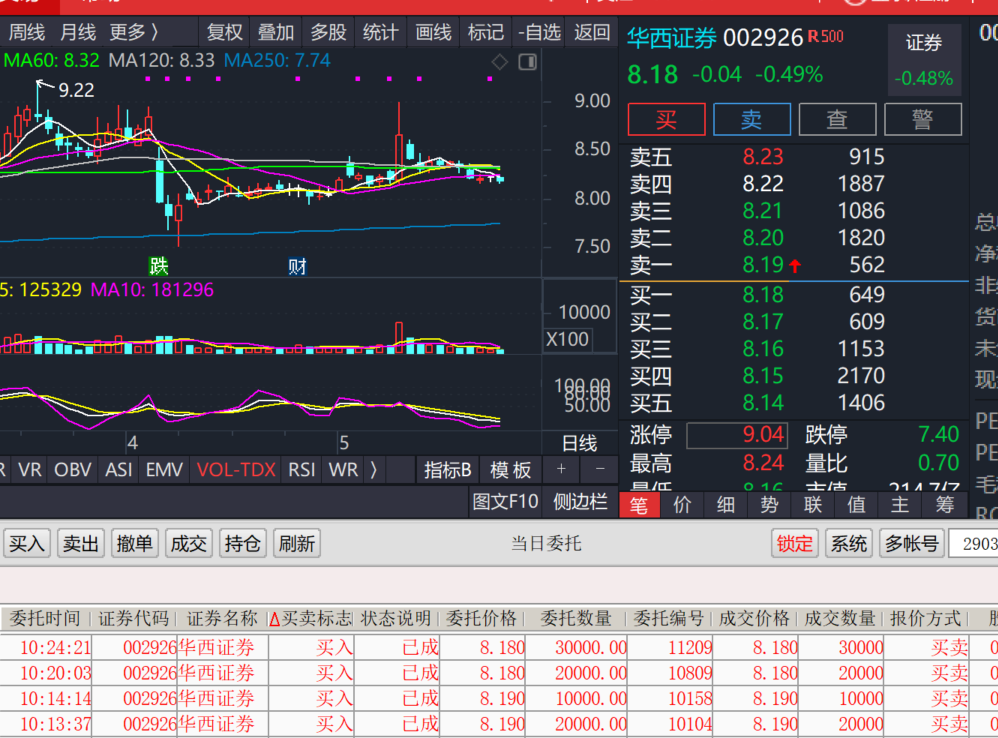Select the VOL-TDX indicator tab
Image resolution: width=998 pixels, height=738 pixels.
click(236, 470)
